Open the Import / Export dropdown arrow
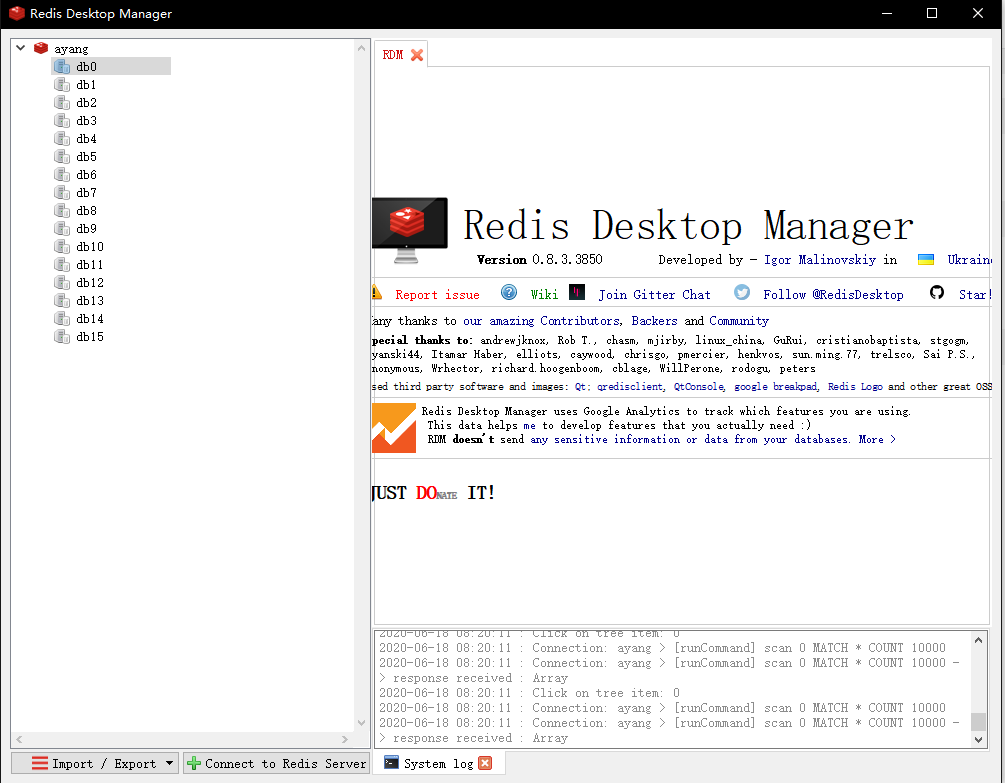Screen dimensions: 1005x783 tap(170, 763)
